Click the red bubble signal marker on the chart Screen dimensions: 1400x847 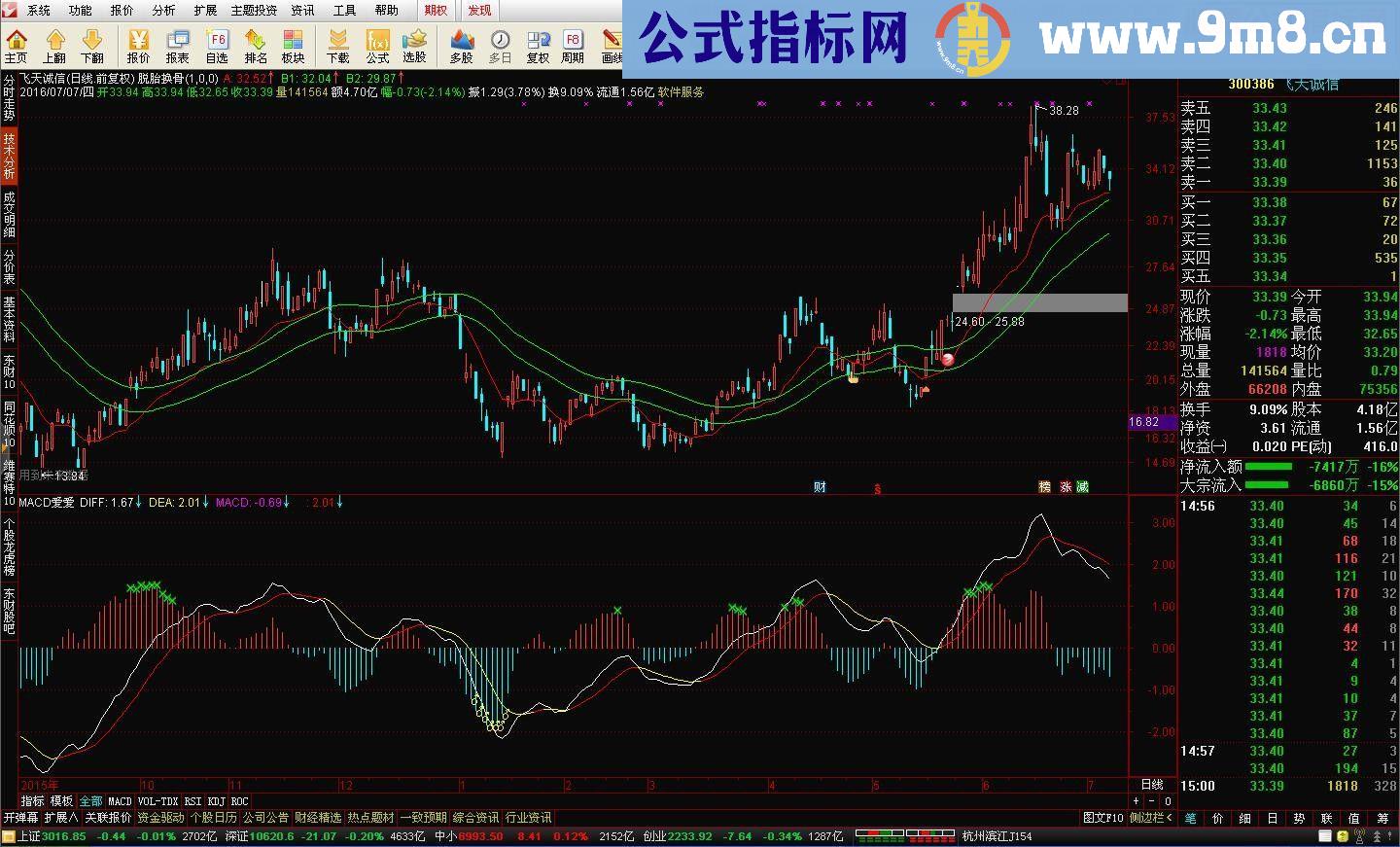pyautogui.click(x=948, y=360)
